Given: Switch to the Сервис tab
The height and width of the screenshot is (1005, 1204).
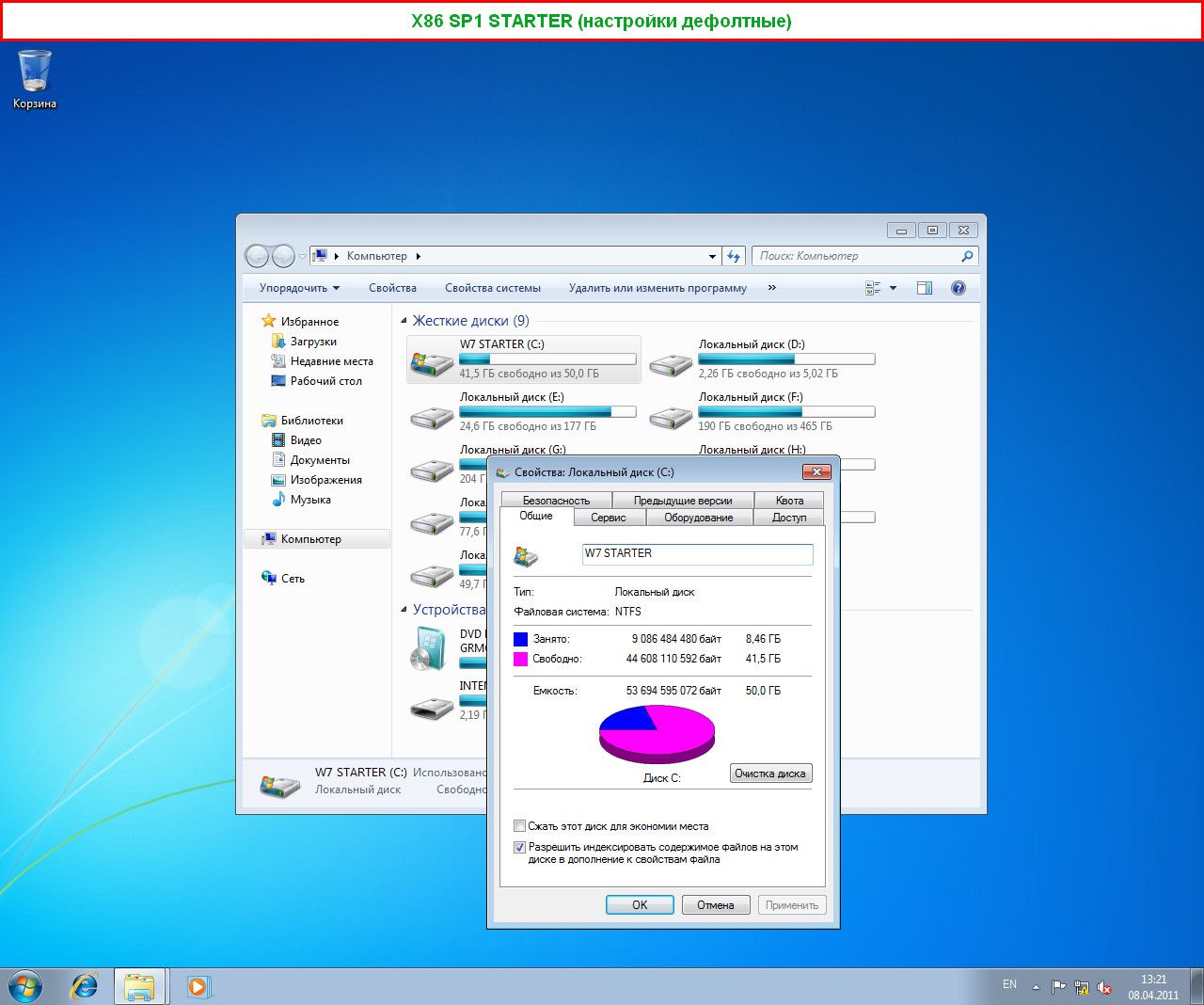Looking at the screenshot, I should pyautogui.click(x=609, y=518).
